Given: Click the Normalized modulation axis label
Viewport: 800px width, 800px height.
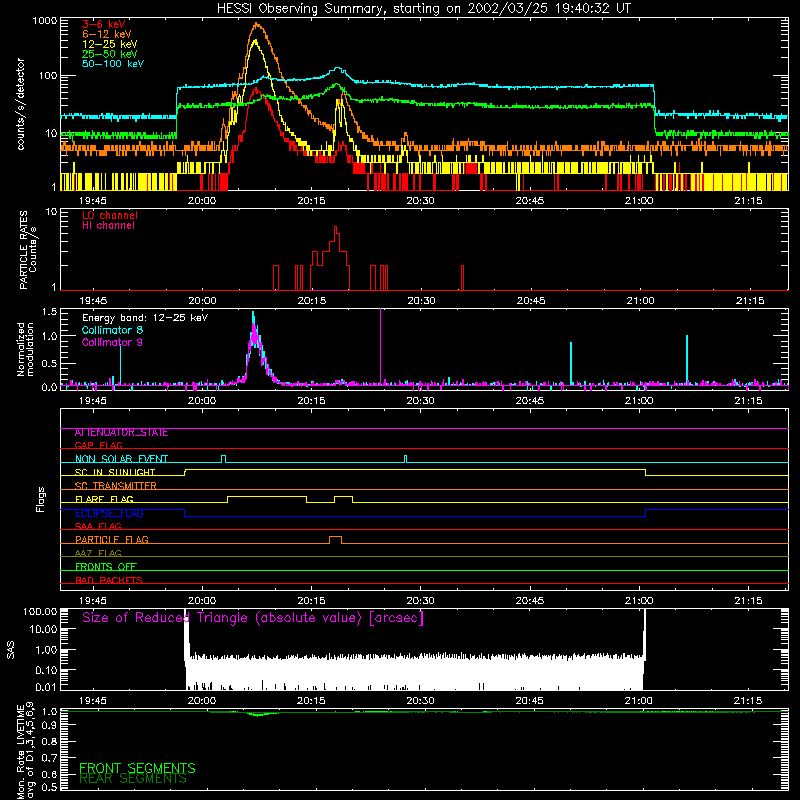Looking at the screenshot, I should [26, 349].
